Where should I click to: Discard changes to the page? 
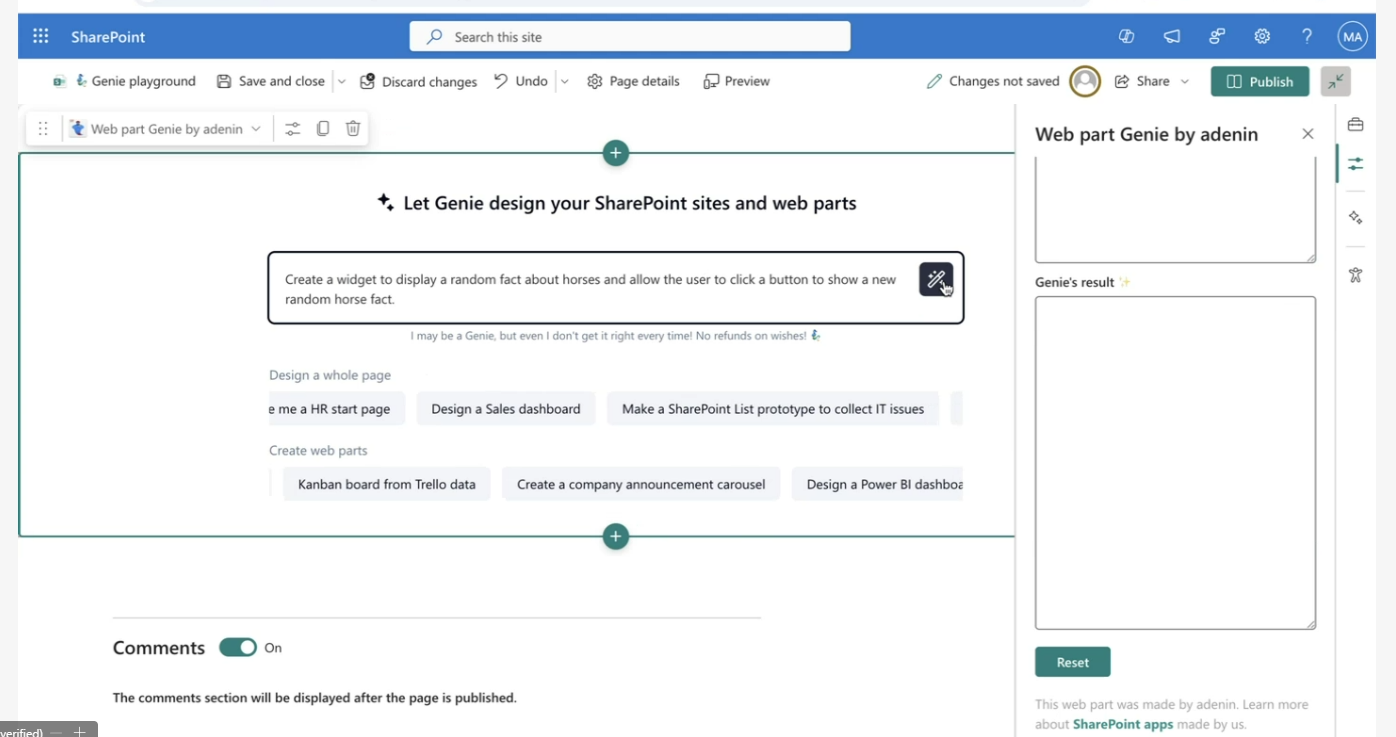coord(419,81)
